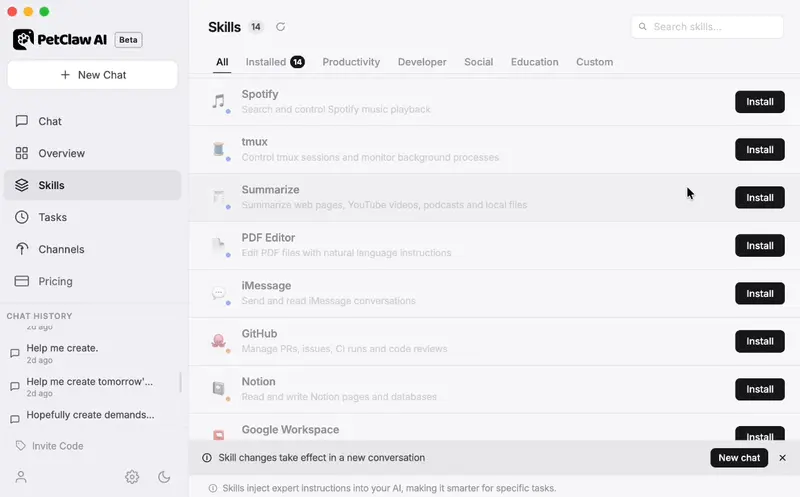
Task: Open the Overview sidebar item
Action: tap(92, 153)
